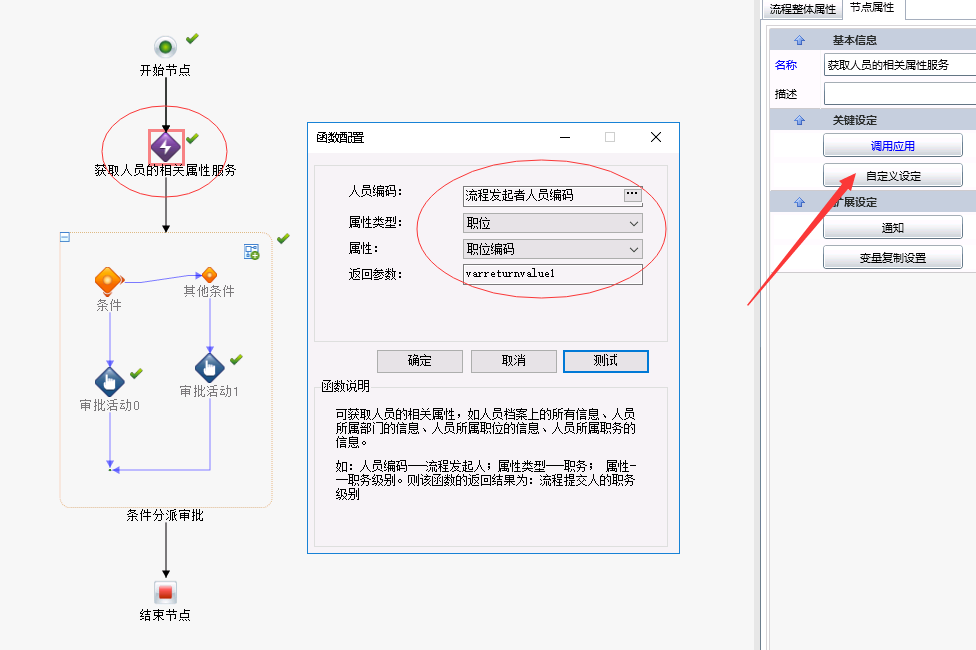Confirm with the 确定 button
The image size is (976, 650).
click(420, 361)
